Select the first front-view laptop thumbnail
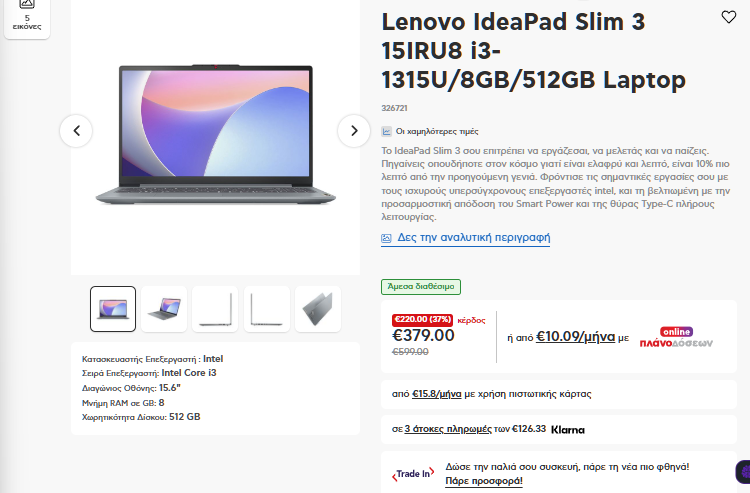 [x=113, y=309]
